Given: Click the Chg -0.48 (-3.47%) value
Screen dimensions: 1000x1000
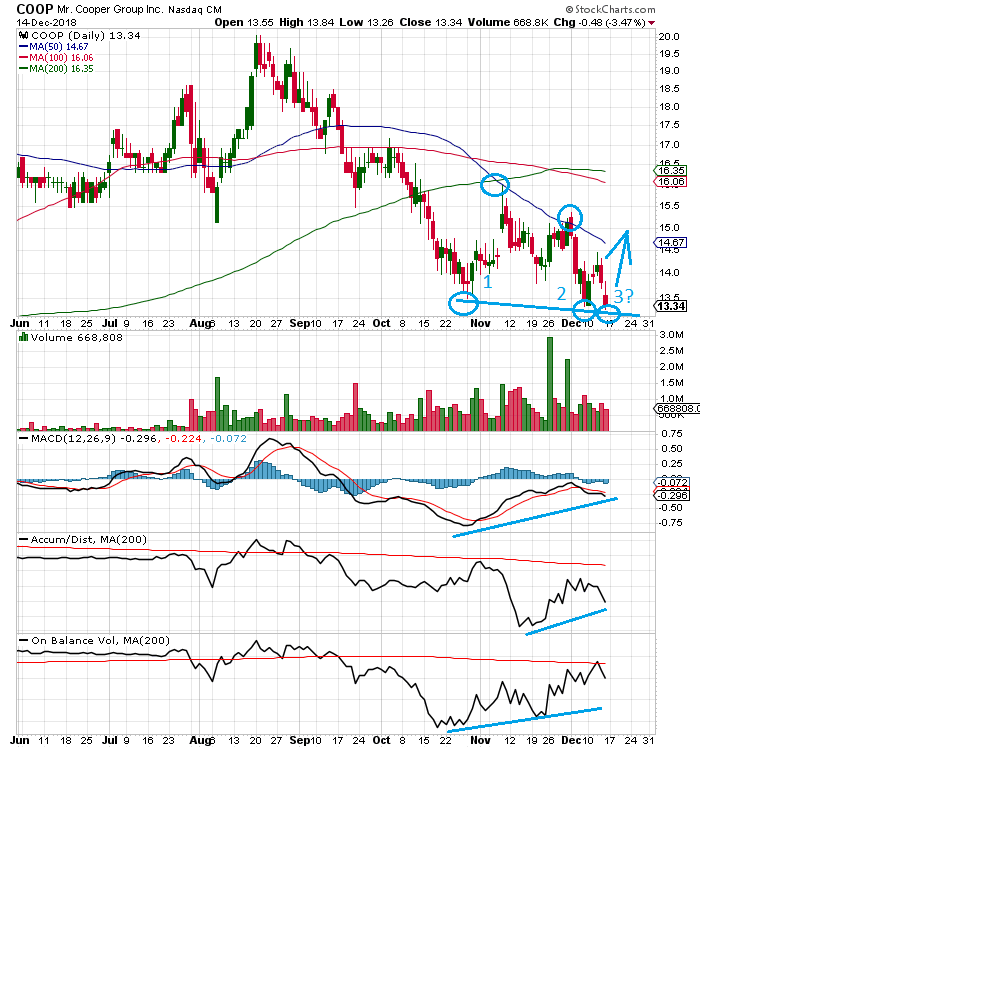Looking at the screenshot, I should click(599, 22).
